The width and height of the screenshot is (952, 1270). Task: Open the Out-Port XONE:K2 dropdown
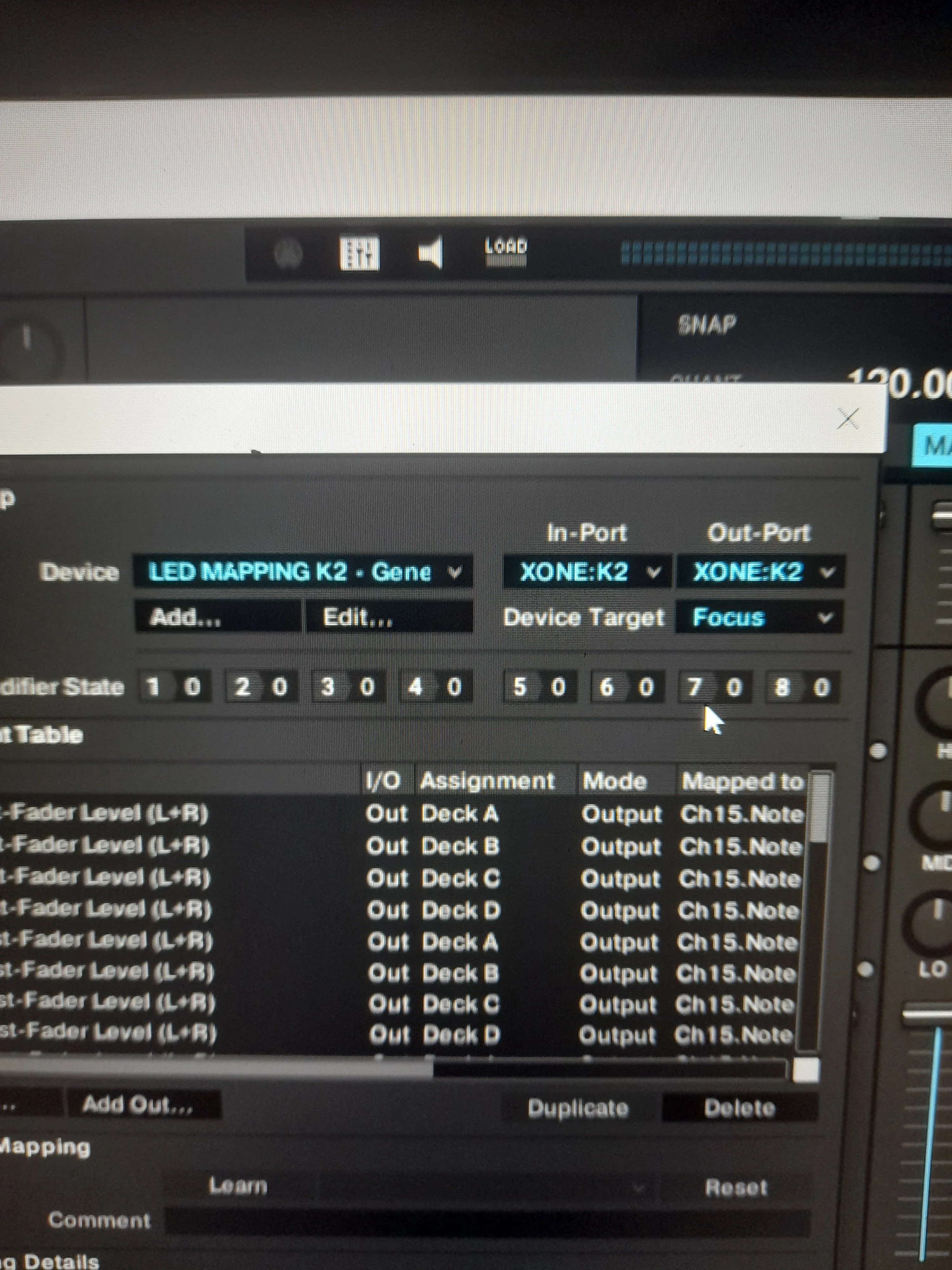tap(760, 572)
